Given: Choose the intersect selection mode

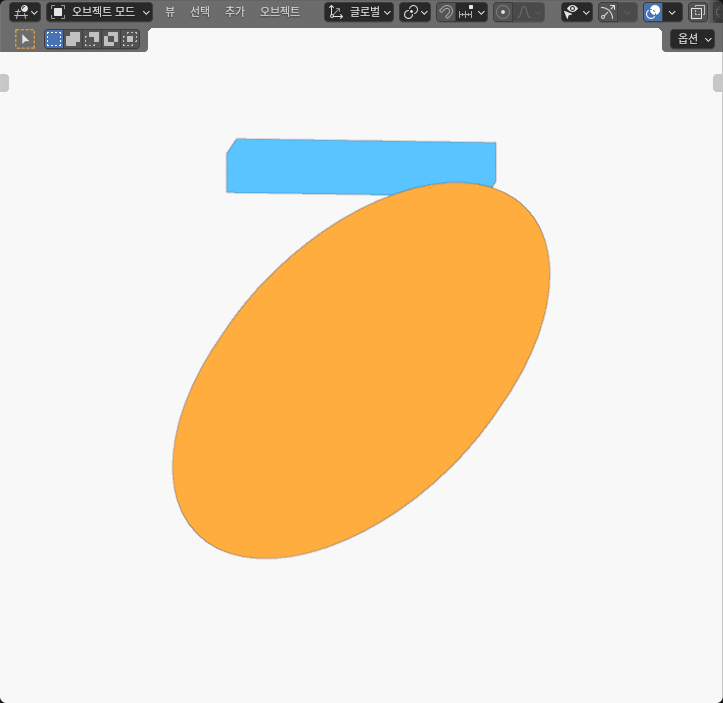Looking at the screenshot, I should (130, 39).
